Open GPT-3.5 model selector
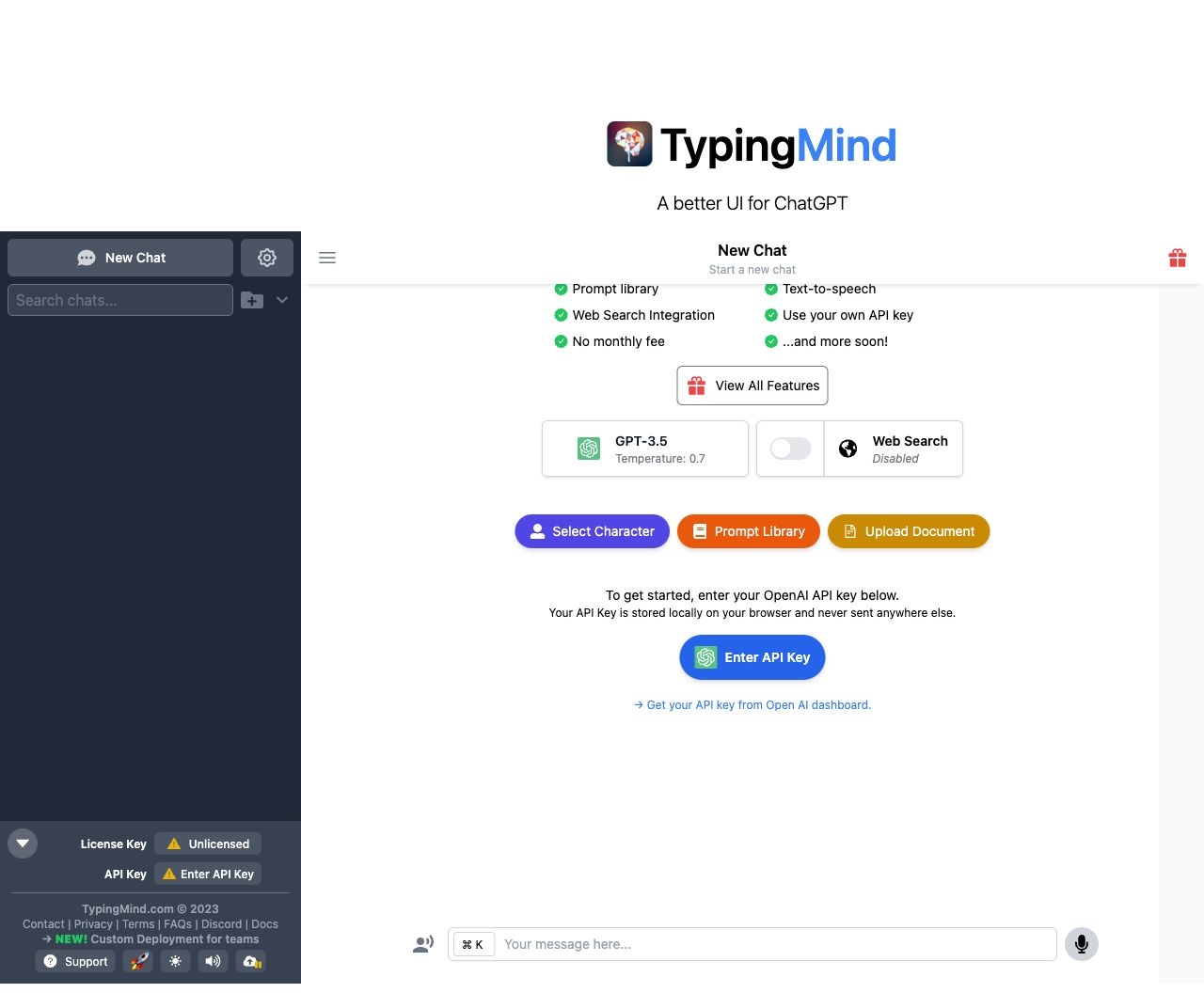 coord(645,449)
